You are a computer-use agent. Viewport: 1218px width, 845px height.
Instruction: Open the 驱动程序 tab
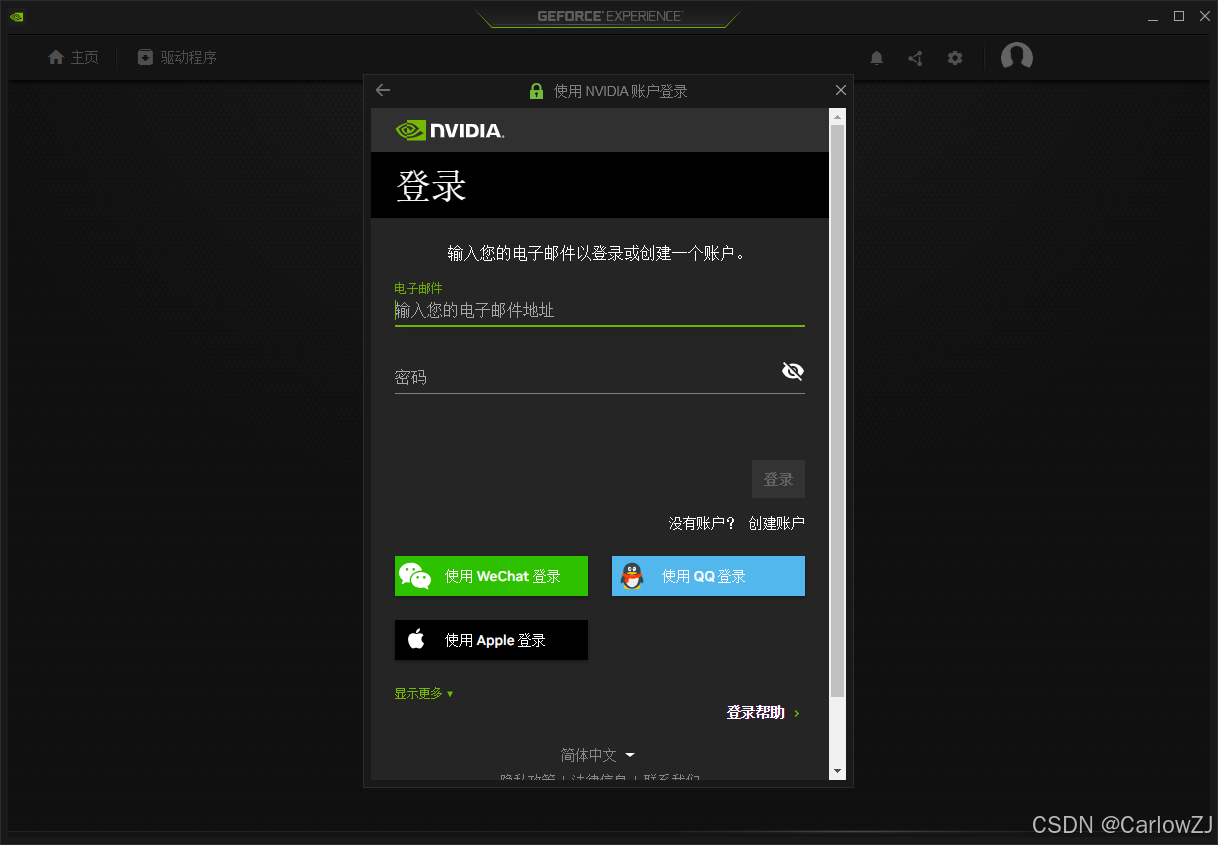[177, 58]
